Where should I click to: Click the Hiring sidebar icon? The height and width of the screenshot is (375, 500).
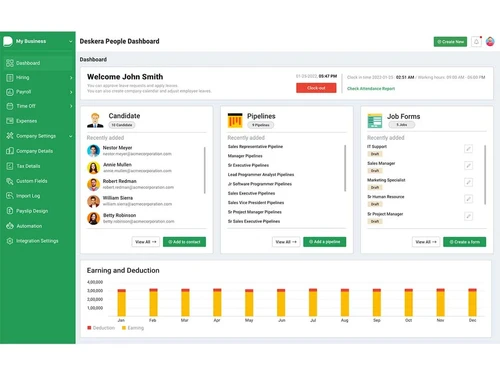10,77
